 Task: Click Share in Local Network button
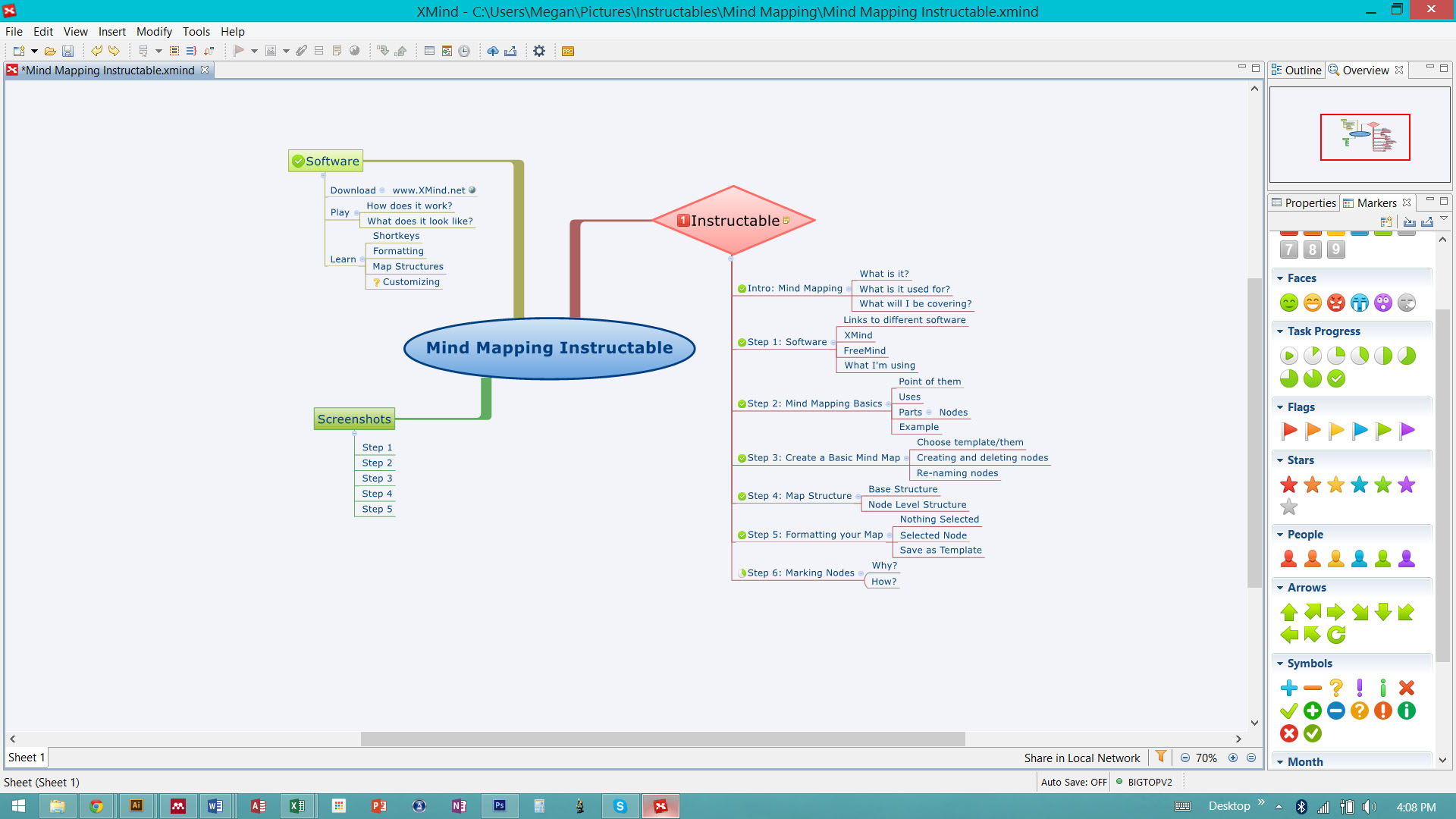[x=1083, y=757]
